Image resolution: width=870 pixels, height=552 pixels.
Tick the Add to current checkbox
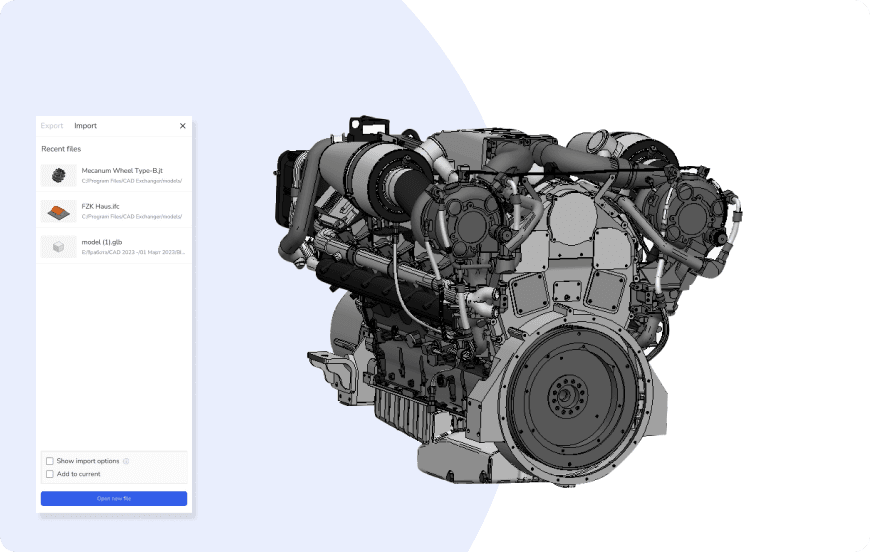click(x=50, y=474)
